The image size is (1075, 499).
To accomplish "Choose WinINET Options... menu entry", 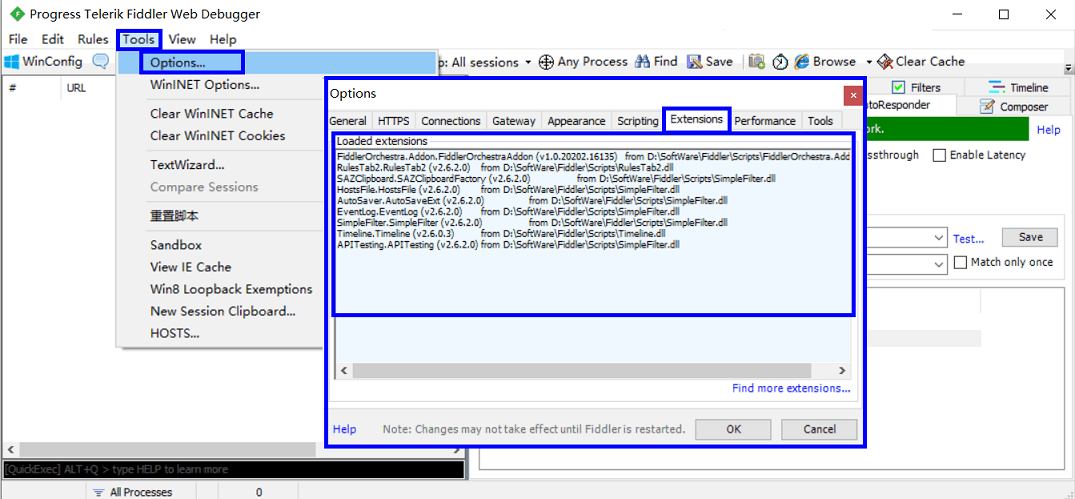I will point(204,85).
